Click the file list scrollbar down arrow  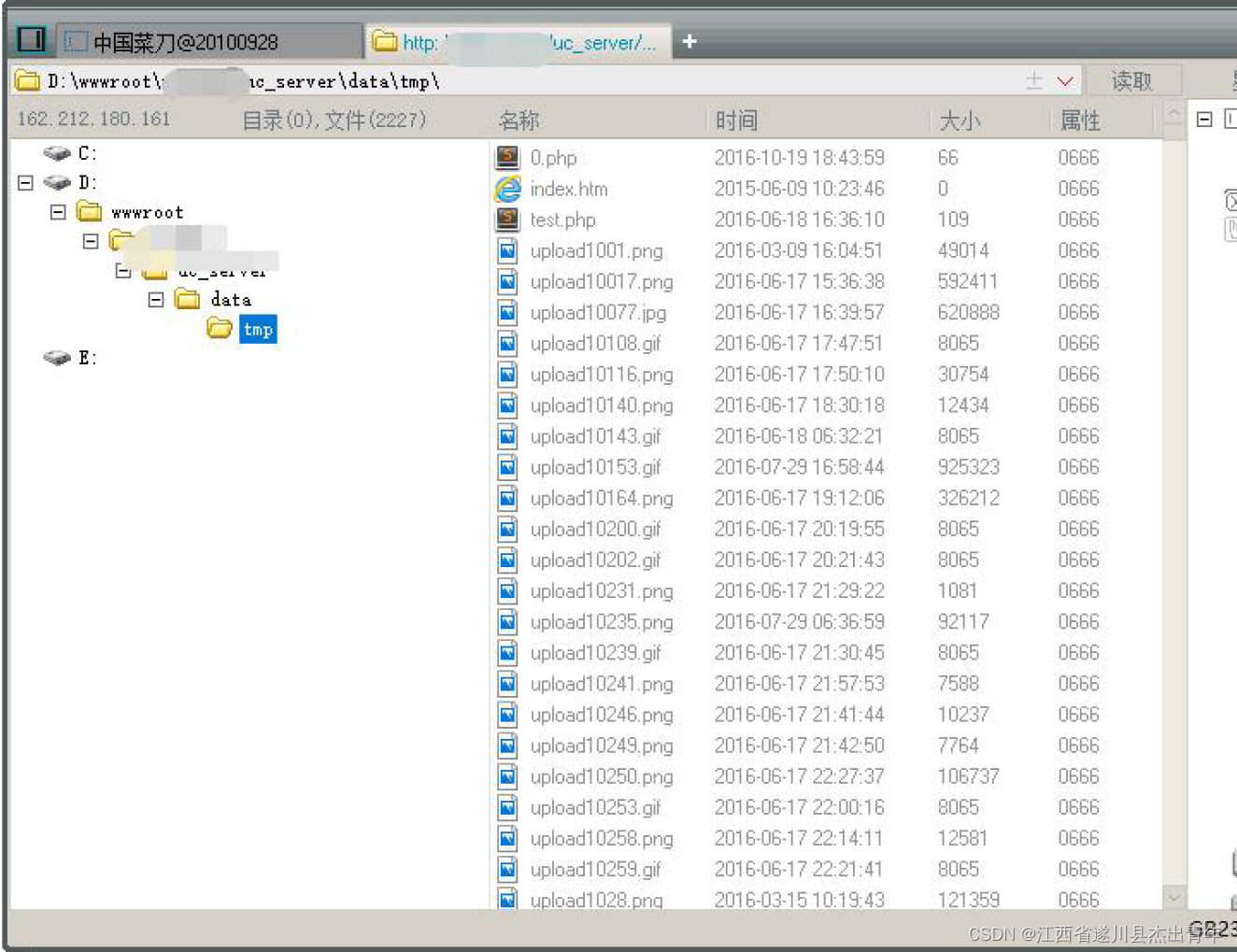coord(1173,897)
